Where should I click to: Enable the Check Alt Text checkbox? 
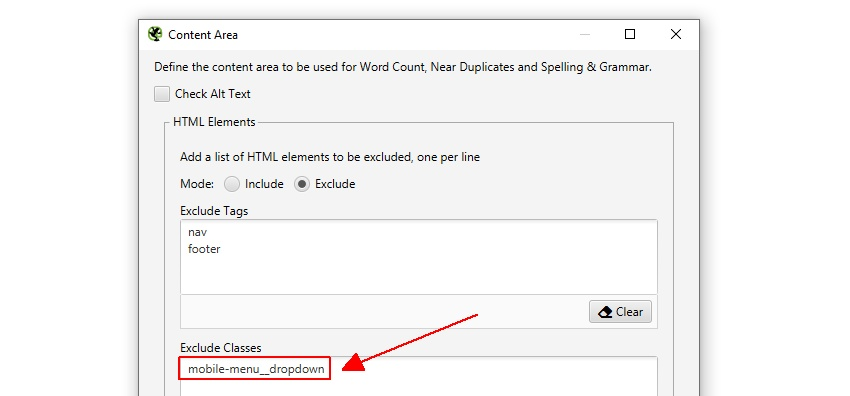point(162,94)
